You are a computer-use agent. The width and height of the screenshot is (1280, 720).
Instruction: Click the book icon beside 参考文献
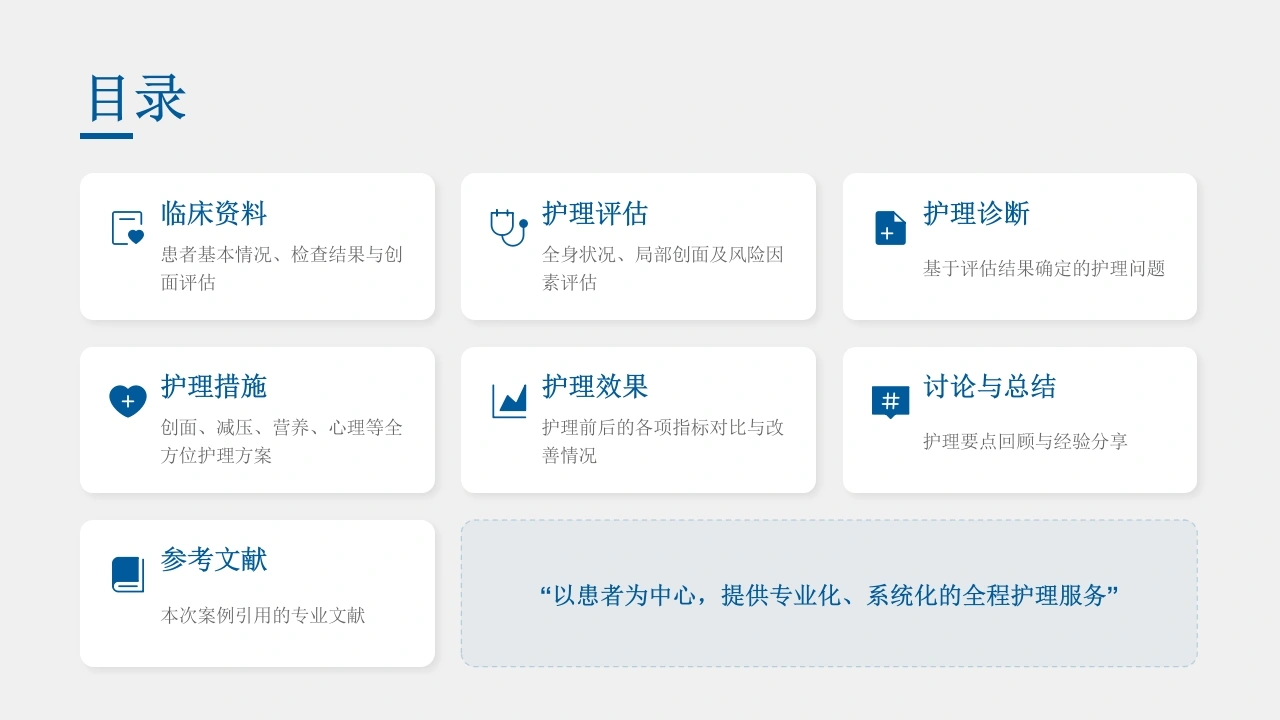(x=128, y=574)
